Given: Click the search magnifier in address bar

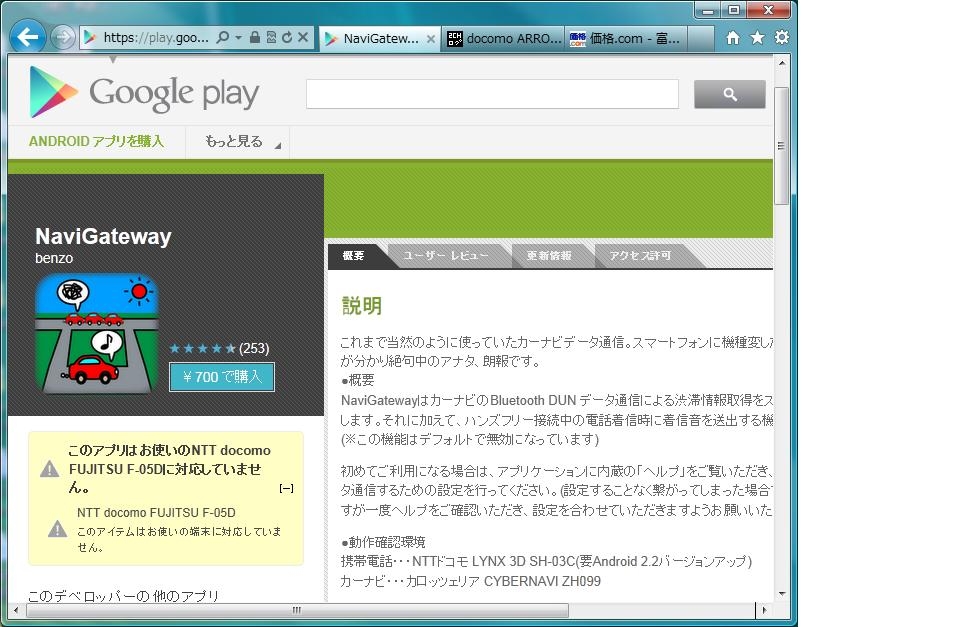Looking at the screenshot, I should click(223, 37).
